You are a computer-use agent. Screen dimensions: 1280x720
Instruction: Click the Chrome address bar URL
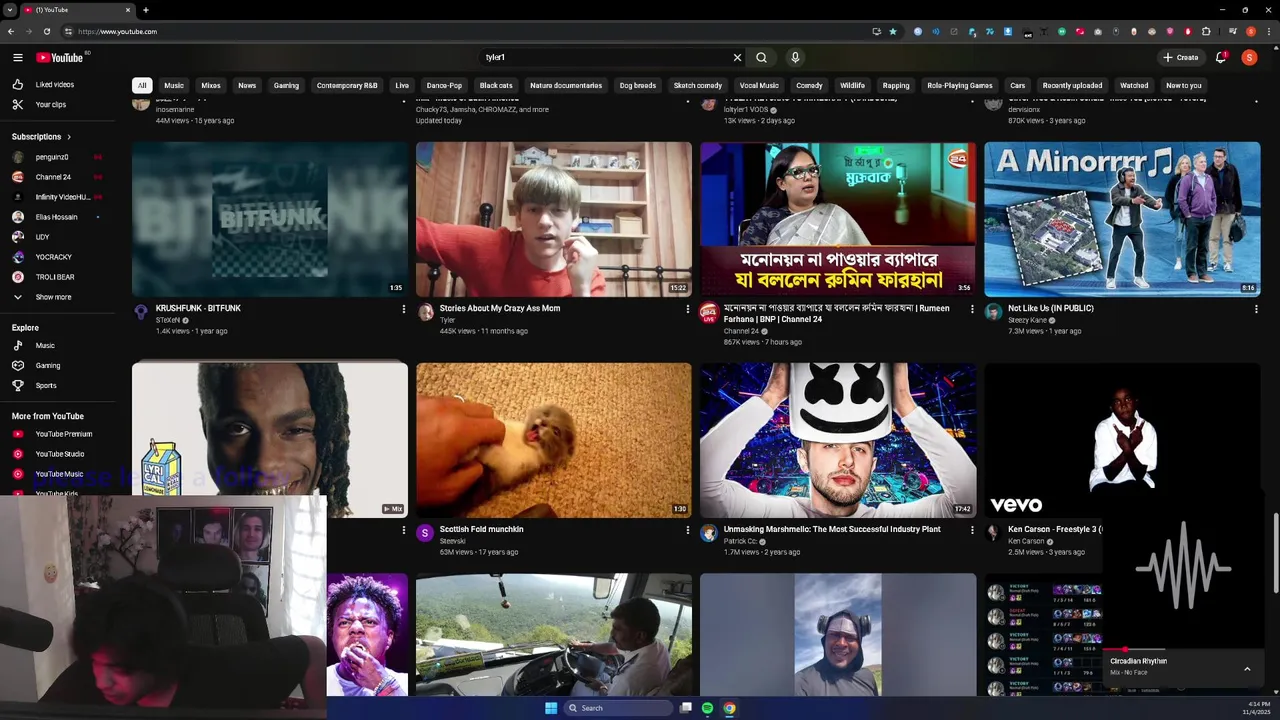117,32
